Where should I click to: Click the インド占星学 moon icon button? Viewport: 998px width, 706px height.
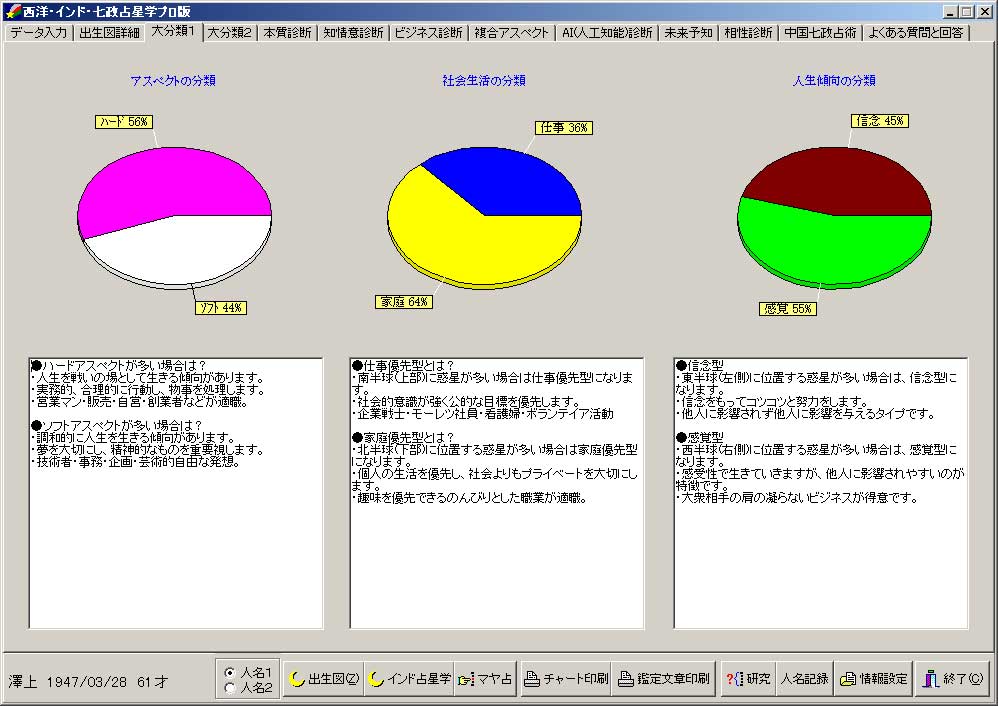coord(409,679)
